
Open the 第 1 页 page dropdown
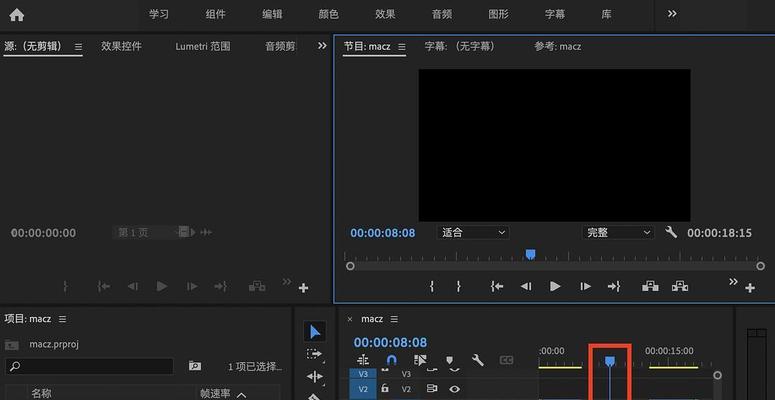point(151,232)
